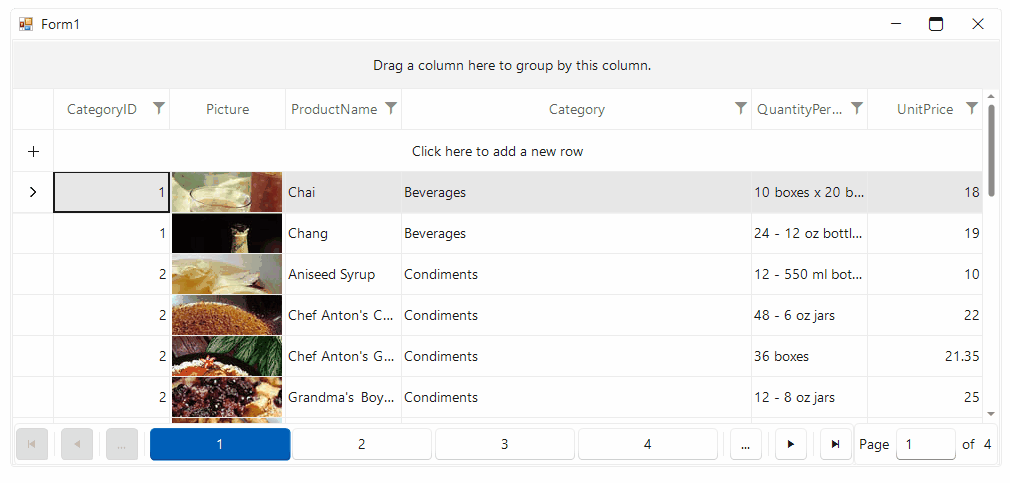Open the Category column filter icon
1010x483 pixels.
tap(741, 108)
